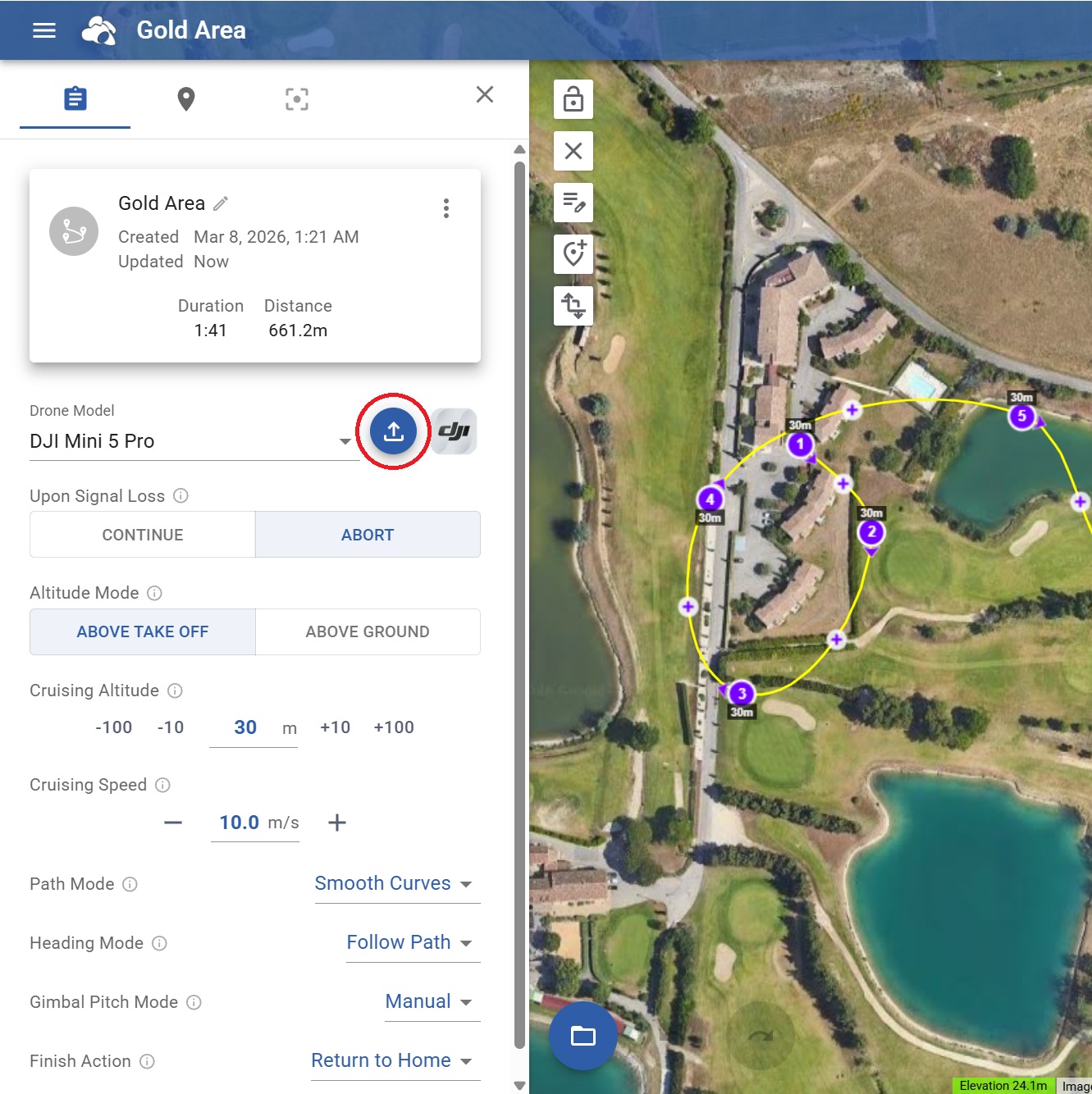Viewport: 1092px width, 1094px height.
Task: Click waypoint 3 marker on the map
Action: coord(741,694)
